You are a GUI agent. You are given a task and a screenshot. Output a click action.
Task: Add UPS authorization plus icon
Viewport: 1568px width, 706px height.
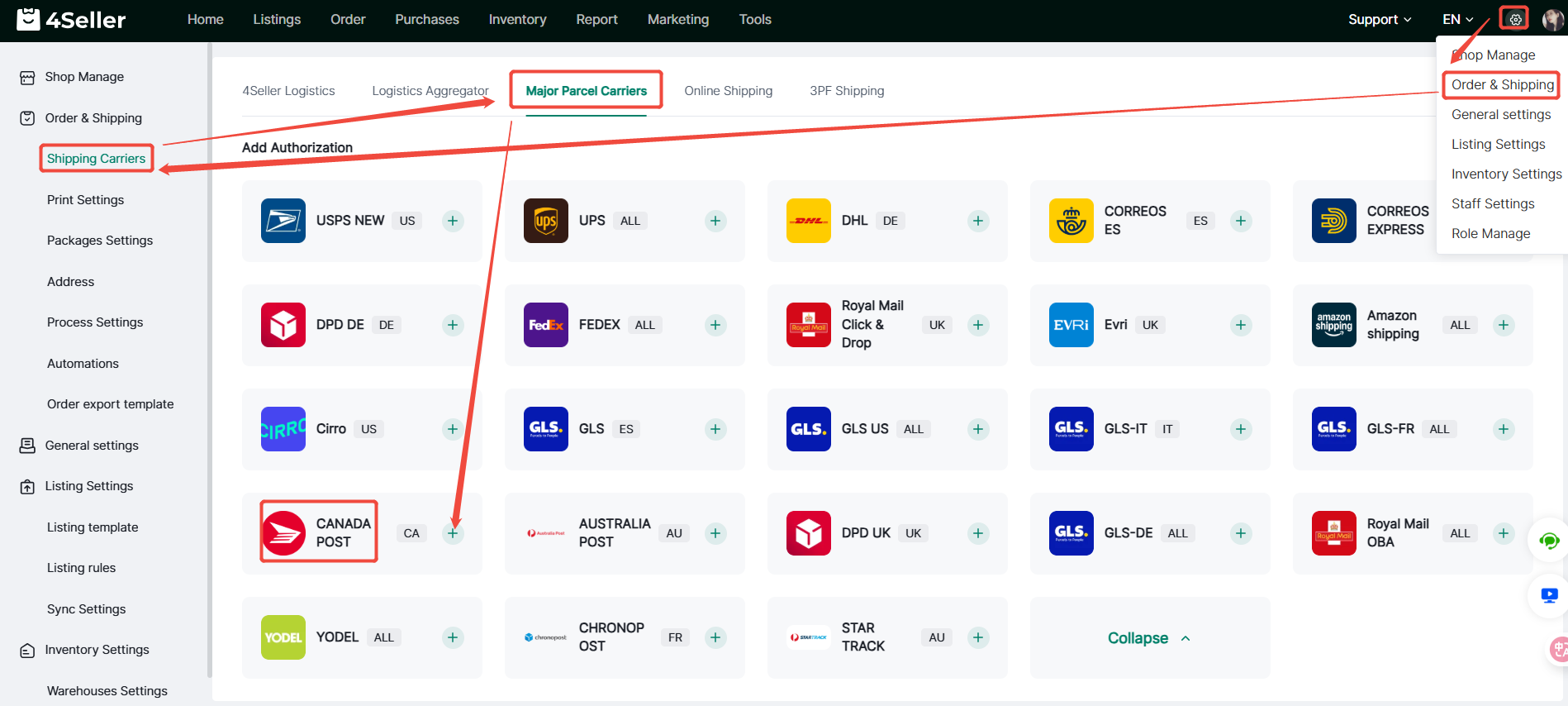(715, 221)
